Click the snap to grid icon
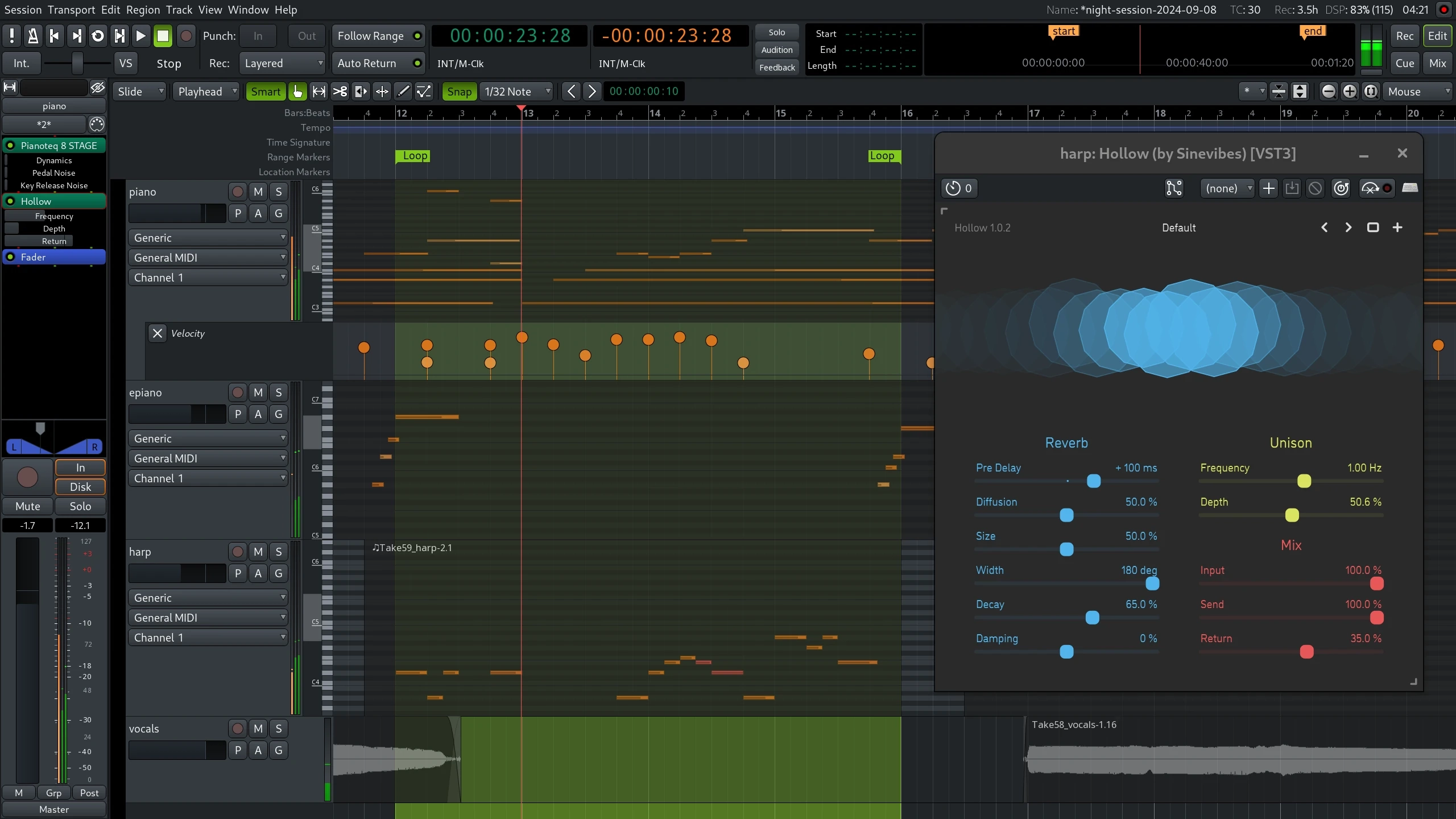This screenshot has width=1456, height=819. 459,91
